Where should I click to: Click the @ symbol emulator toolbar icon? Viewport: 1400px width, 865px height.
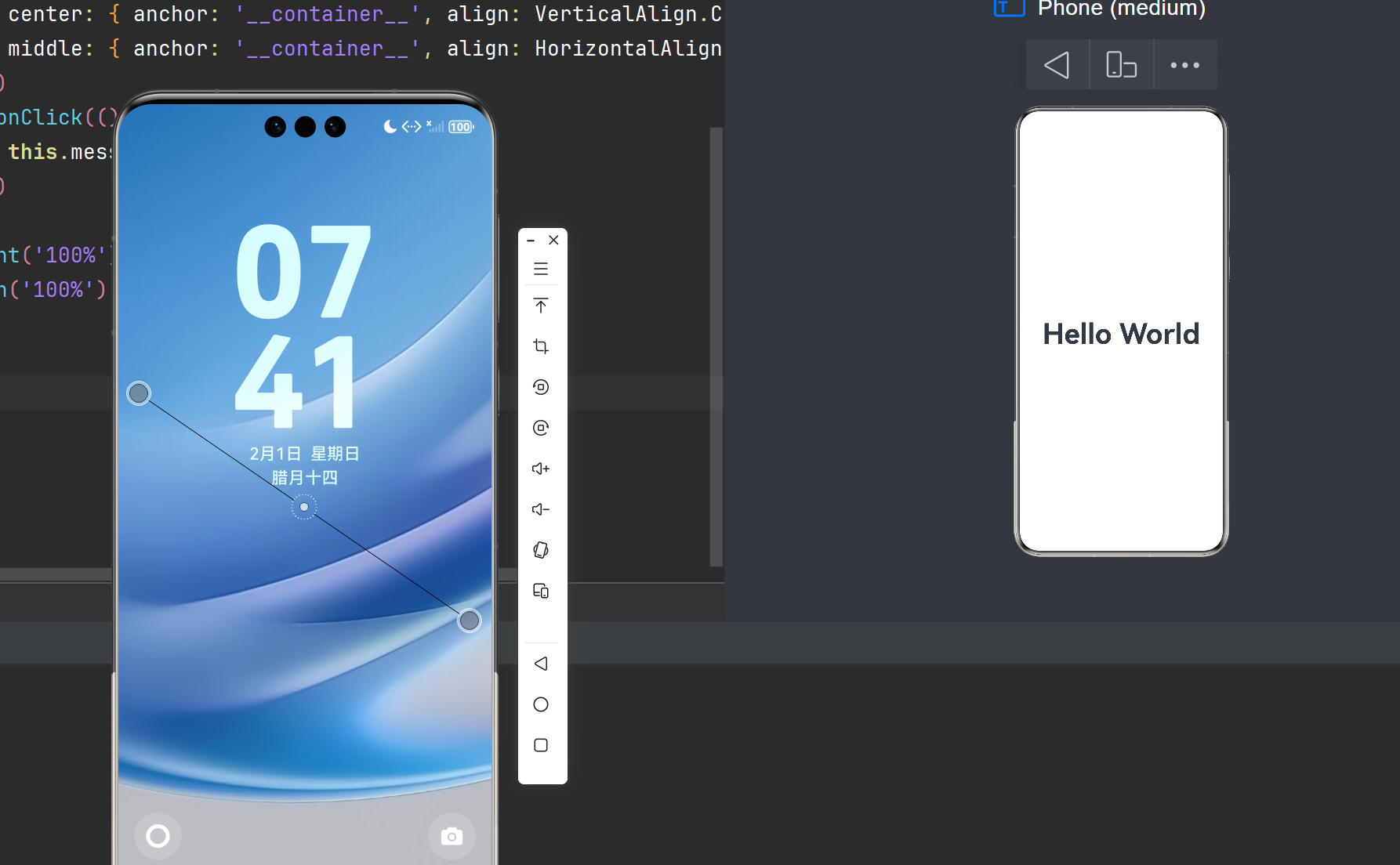541,428
